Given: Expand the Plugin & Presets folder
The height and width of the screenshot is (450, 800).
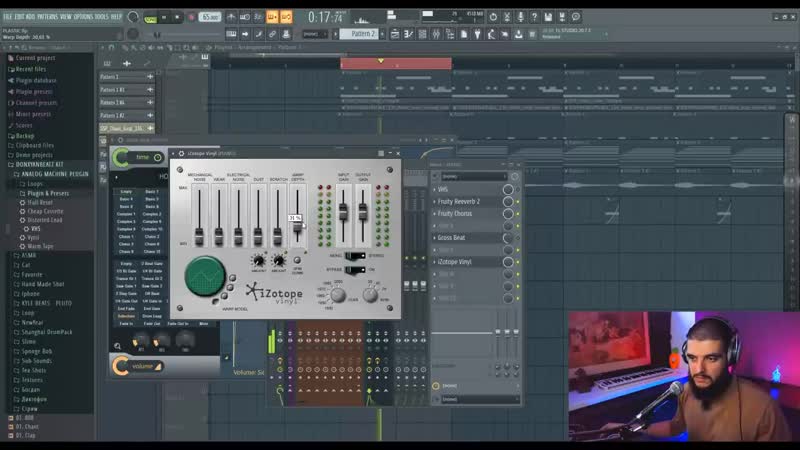Looking at the screenshot, I should tap(47, 193).
